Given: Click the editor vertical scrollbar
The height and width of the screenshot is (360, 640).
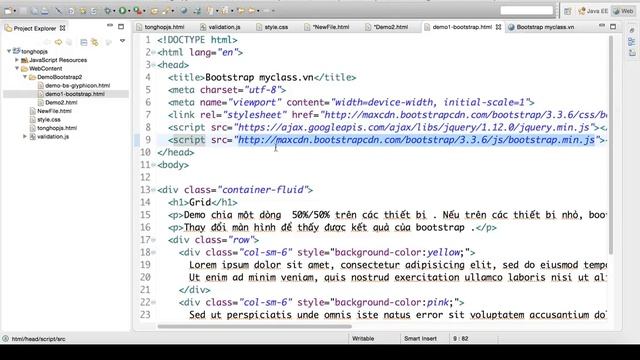Looking at the screenshot, I should point(611,145).
